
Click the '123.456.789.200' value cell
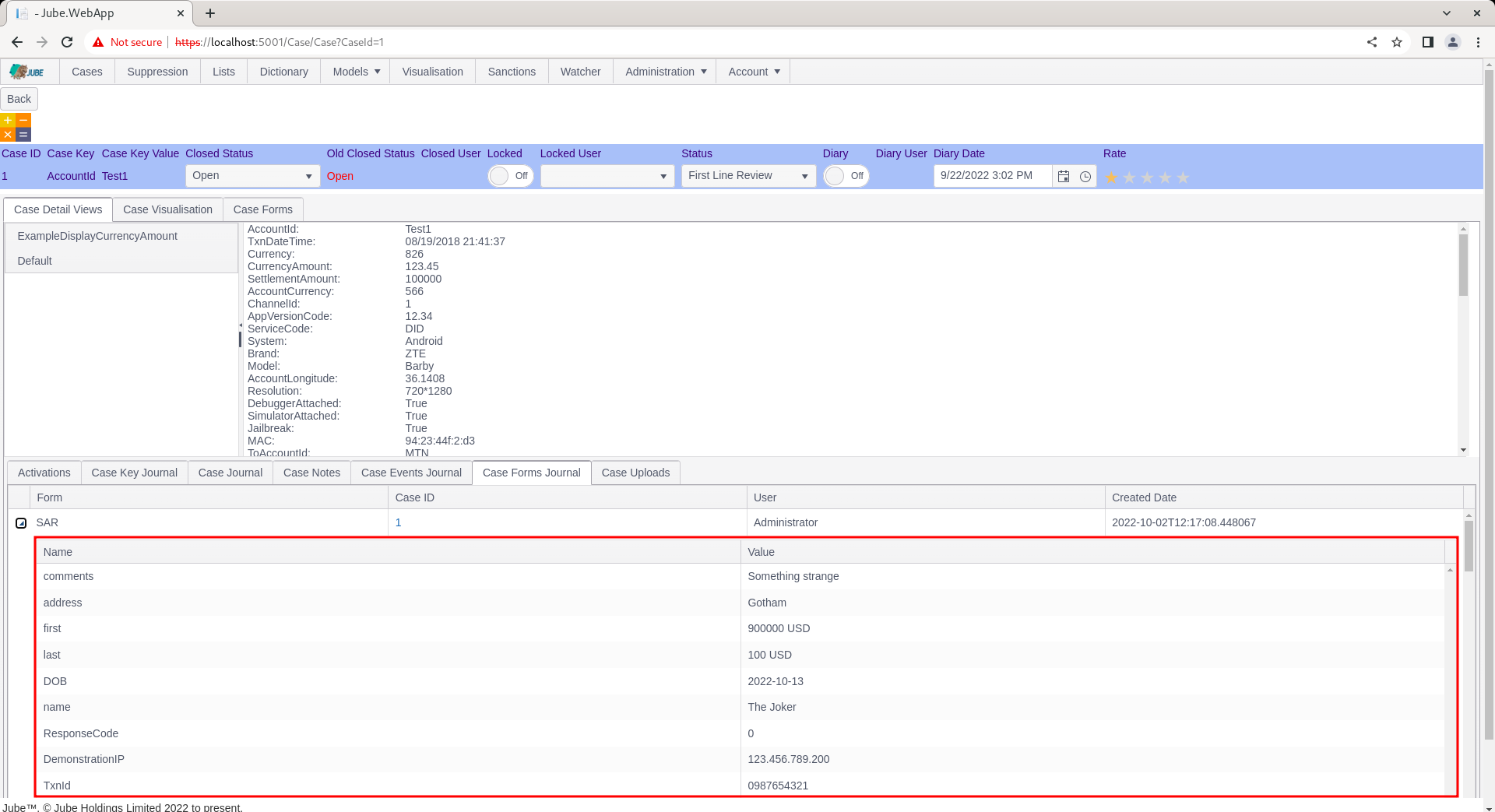click(x=1092, y=760)
